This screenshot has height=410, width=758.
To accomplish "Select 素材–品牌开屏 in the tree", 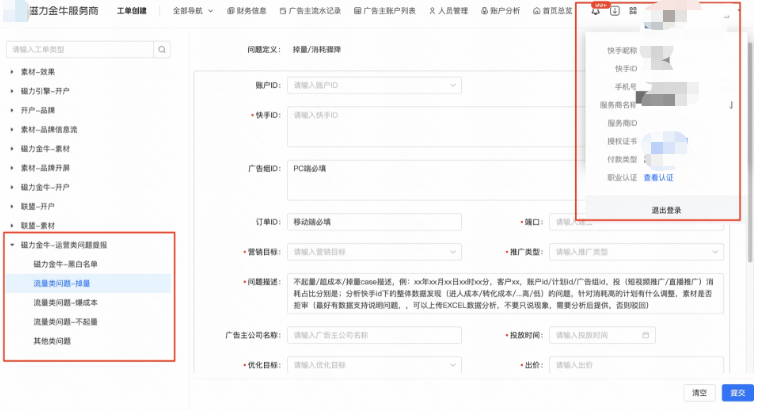I will point(45,168).
